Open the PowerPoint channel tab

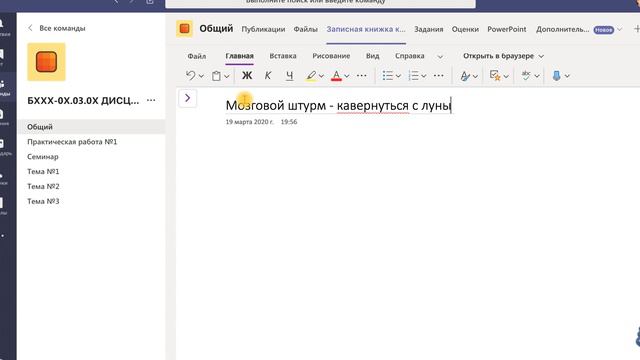[x=507, y=29]
